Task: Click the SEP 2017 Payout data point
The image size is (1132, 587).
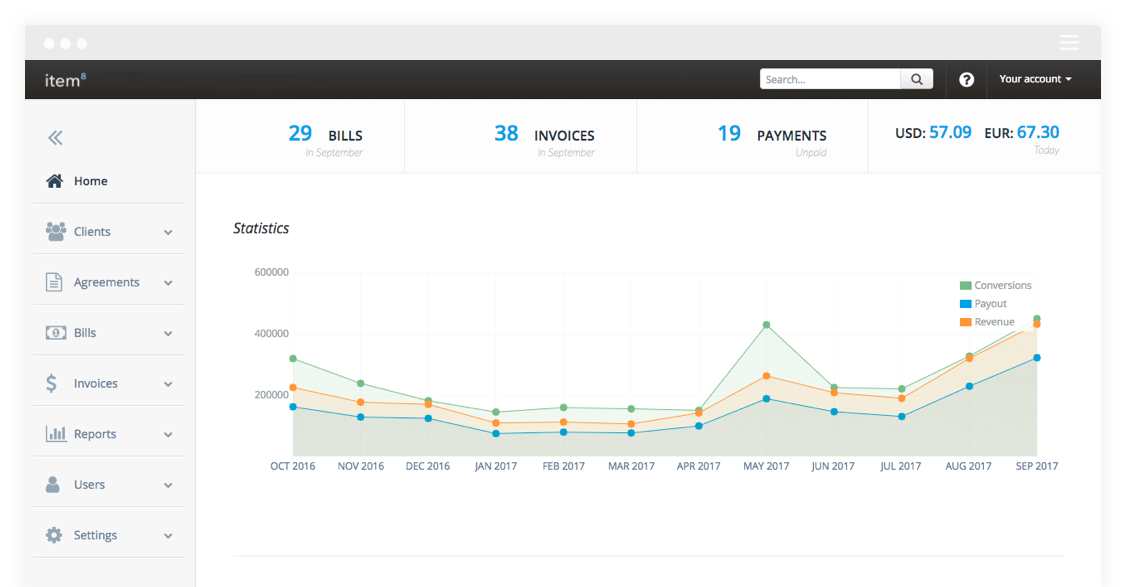Action: (1037, 357)
